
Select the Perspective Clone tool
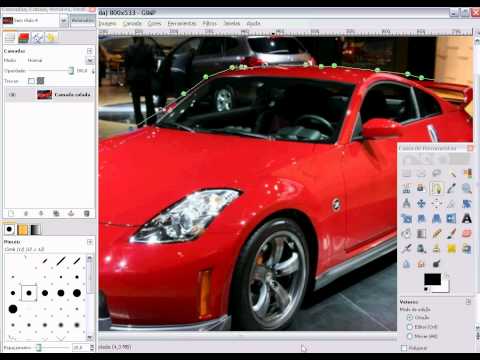point(467,248)
